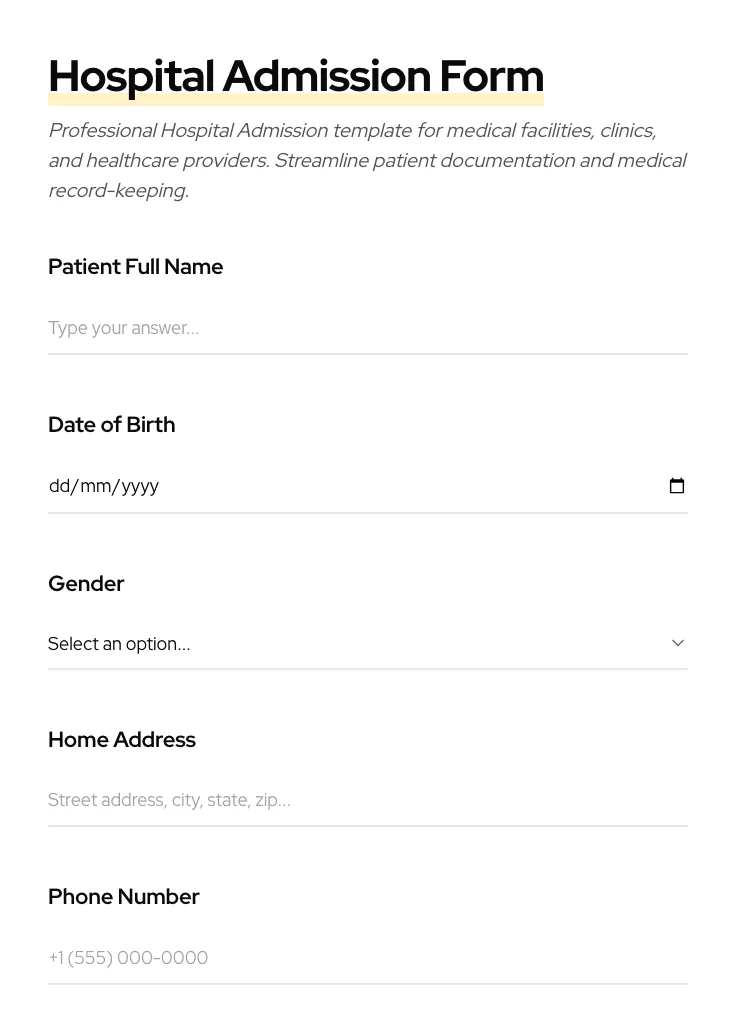Click the Patient Full Name label
This screenshot has height=1024, width=736.
click(135, 266)
